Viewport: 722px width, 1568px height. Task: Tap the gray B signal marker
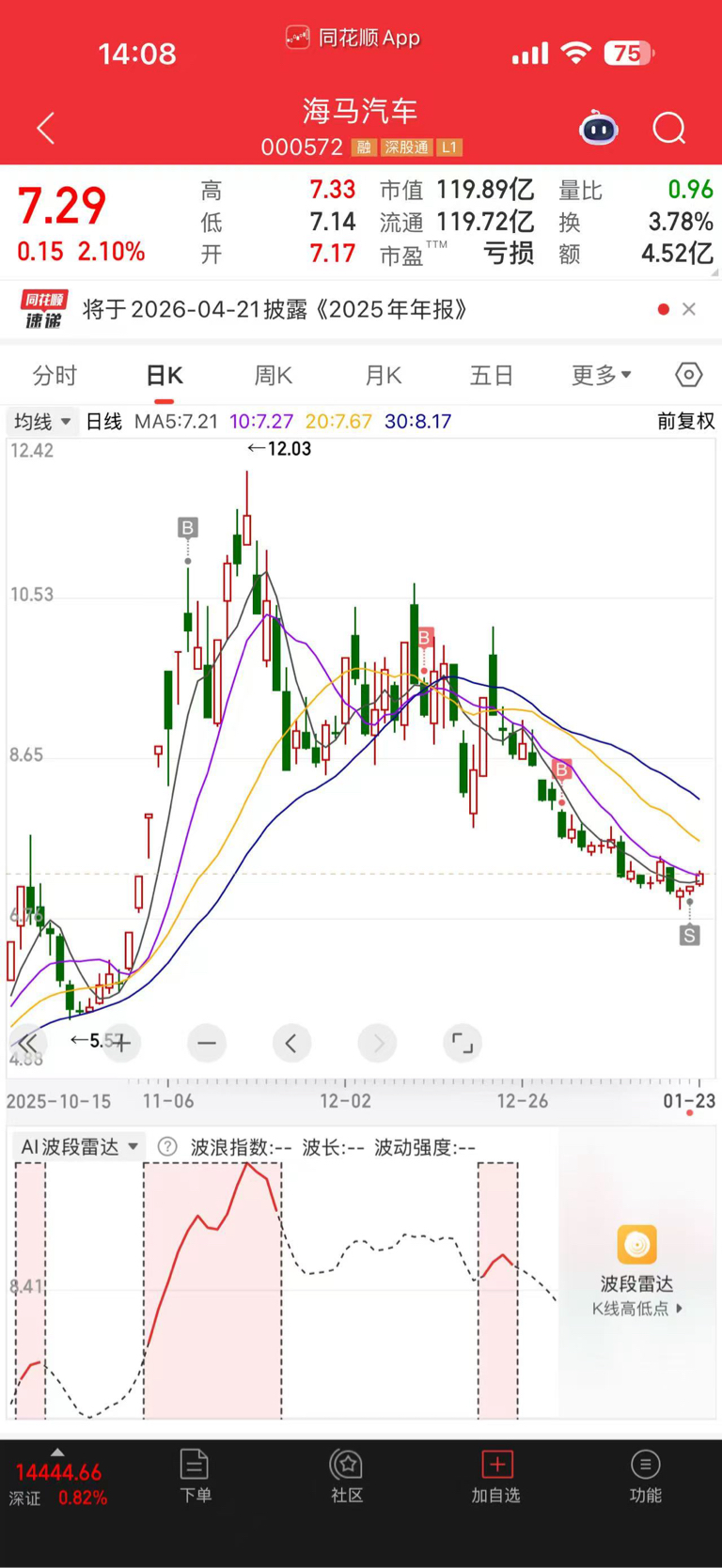(x=188, y=527)
